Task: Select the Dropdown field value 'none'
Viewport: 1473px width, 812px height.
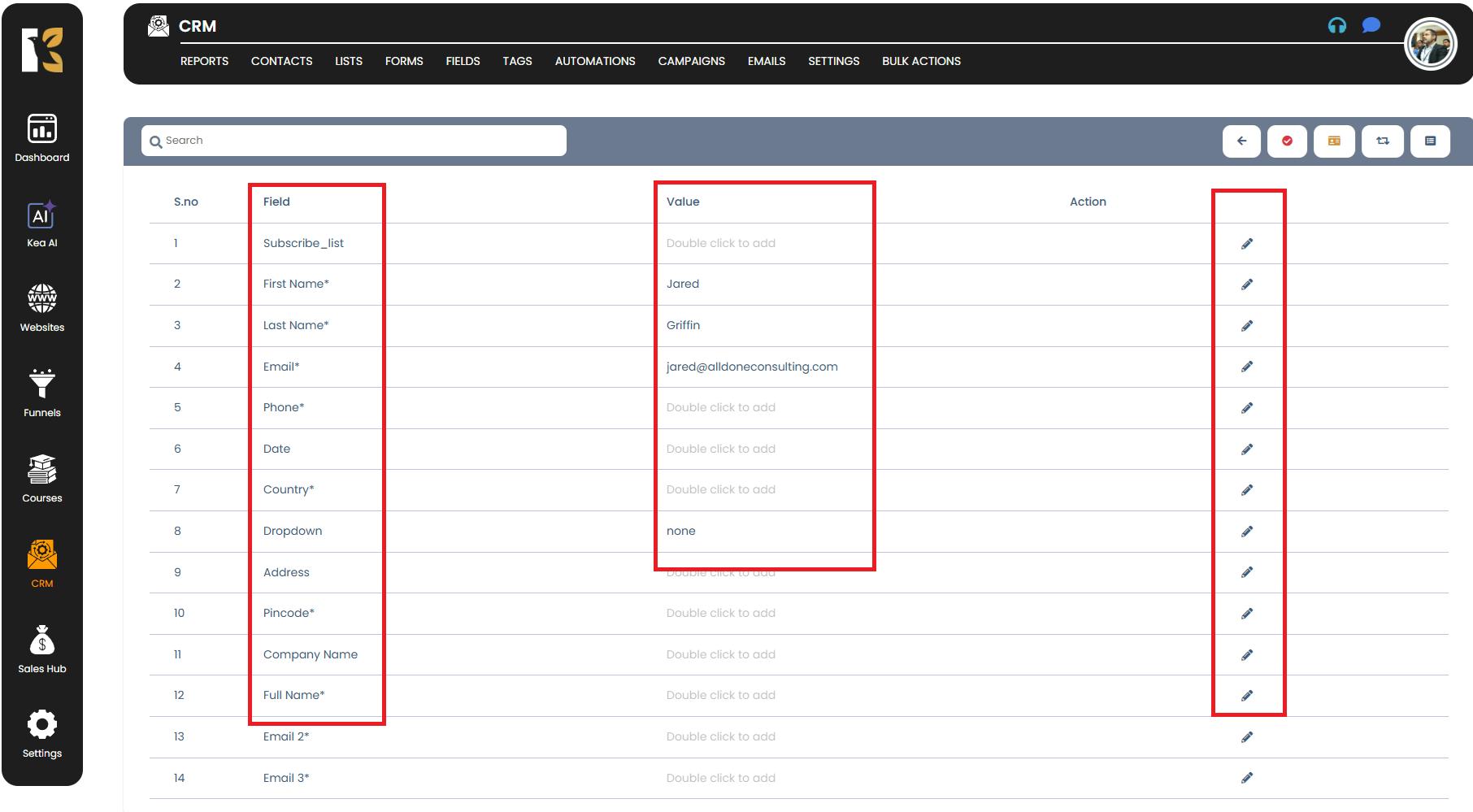Action: [x=681, y=531]
